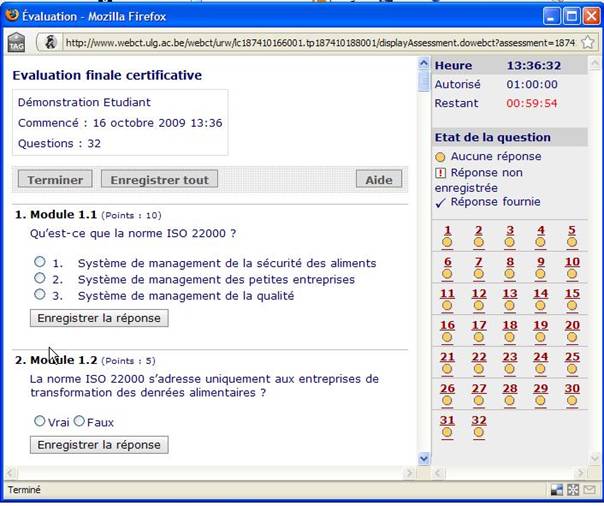Click the TAG icon beside the address bar
Viewport: 604px width, 506px height.
(16, 42)
